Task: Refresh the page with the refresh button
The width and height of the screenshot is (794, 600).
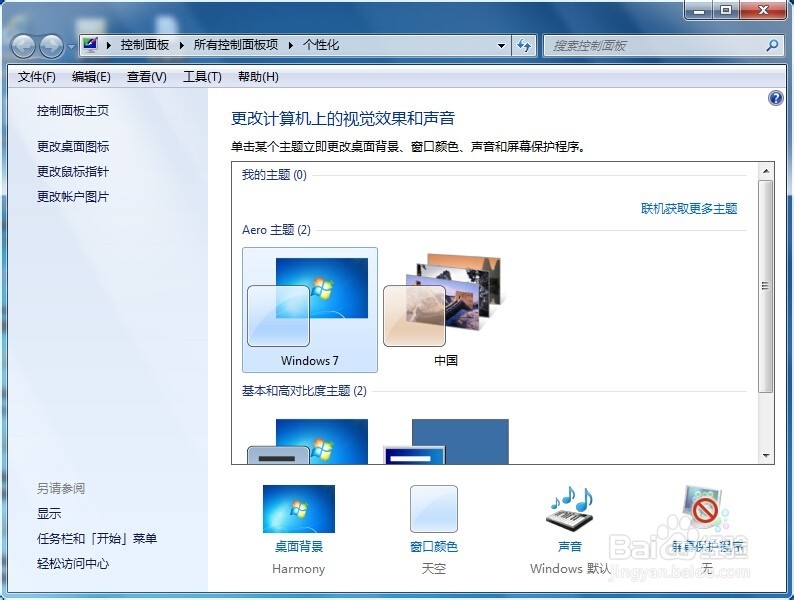Action: pyautogui.click(x=524, y=46)
